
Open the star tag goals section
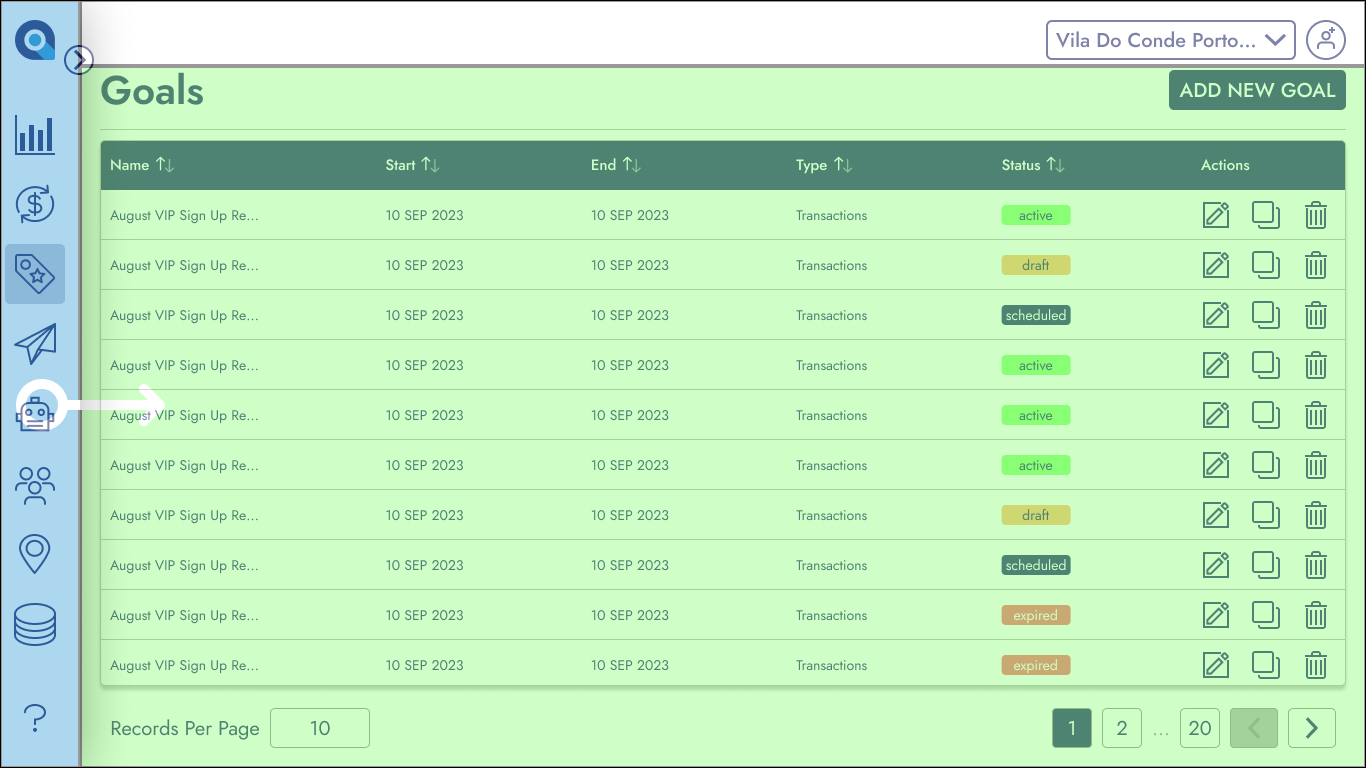(x=35, y=274)
